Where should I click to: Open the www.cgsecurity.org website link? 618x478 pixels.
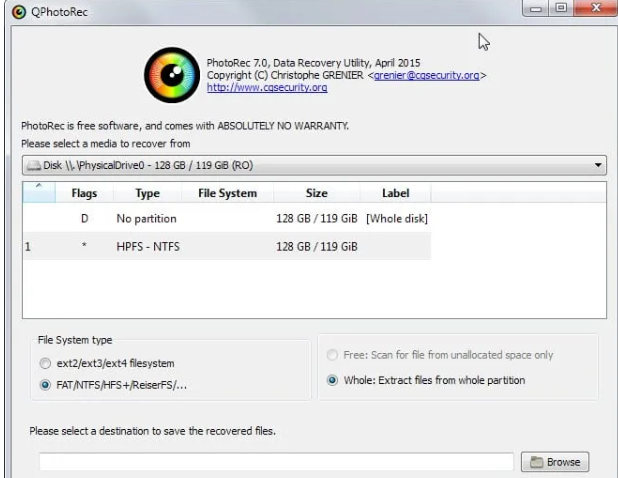pyautogui.click(x=267, y=88)
